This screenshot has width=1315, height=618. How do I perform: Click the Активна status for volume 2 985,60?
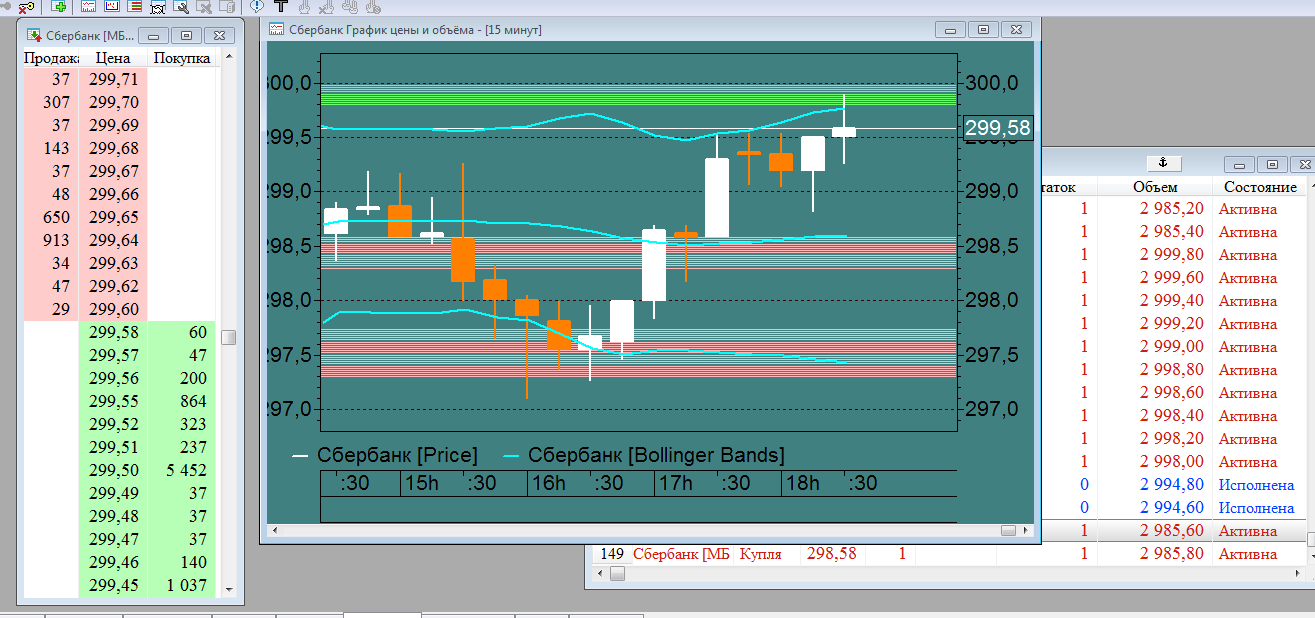tap(1247, 531)
